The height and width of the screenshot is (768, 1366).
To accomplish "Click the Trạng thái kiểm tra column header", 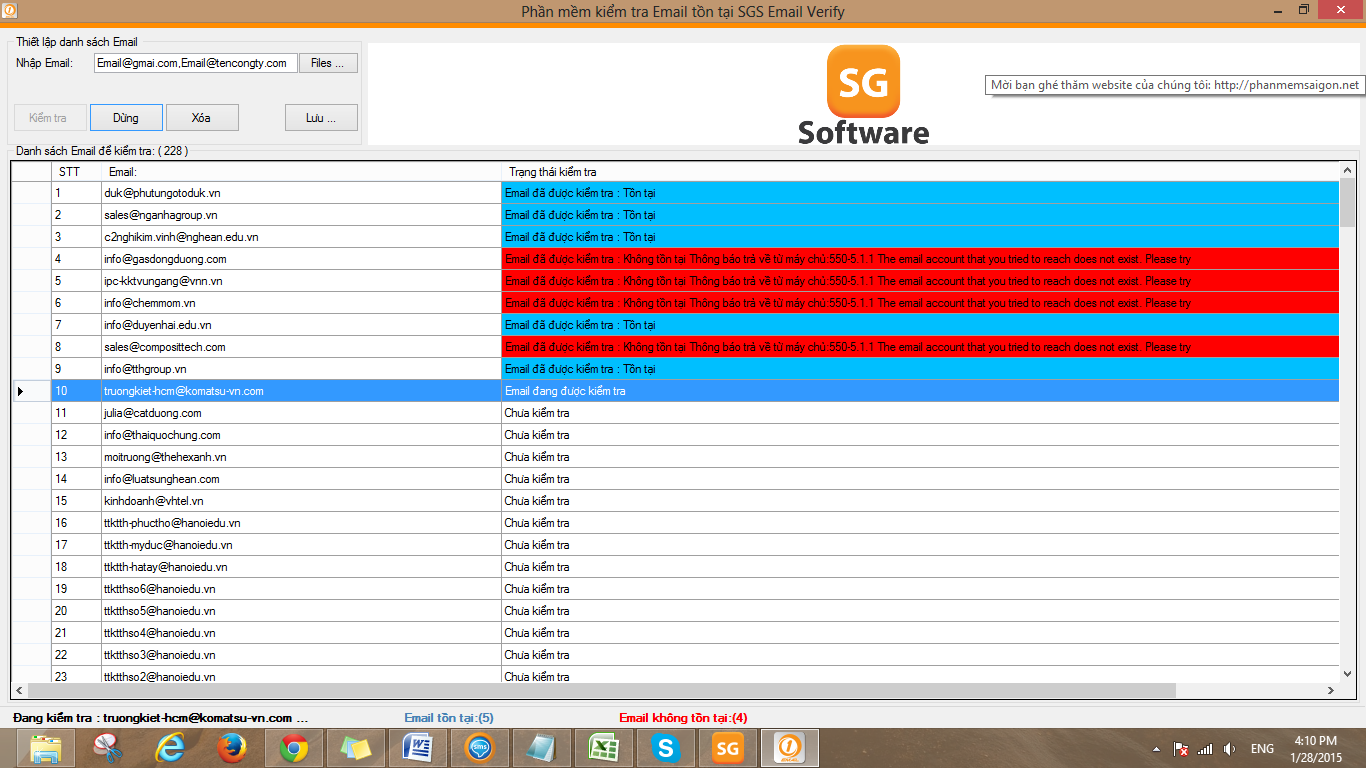I will [x=920, y=172].
